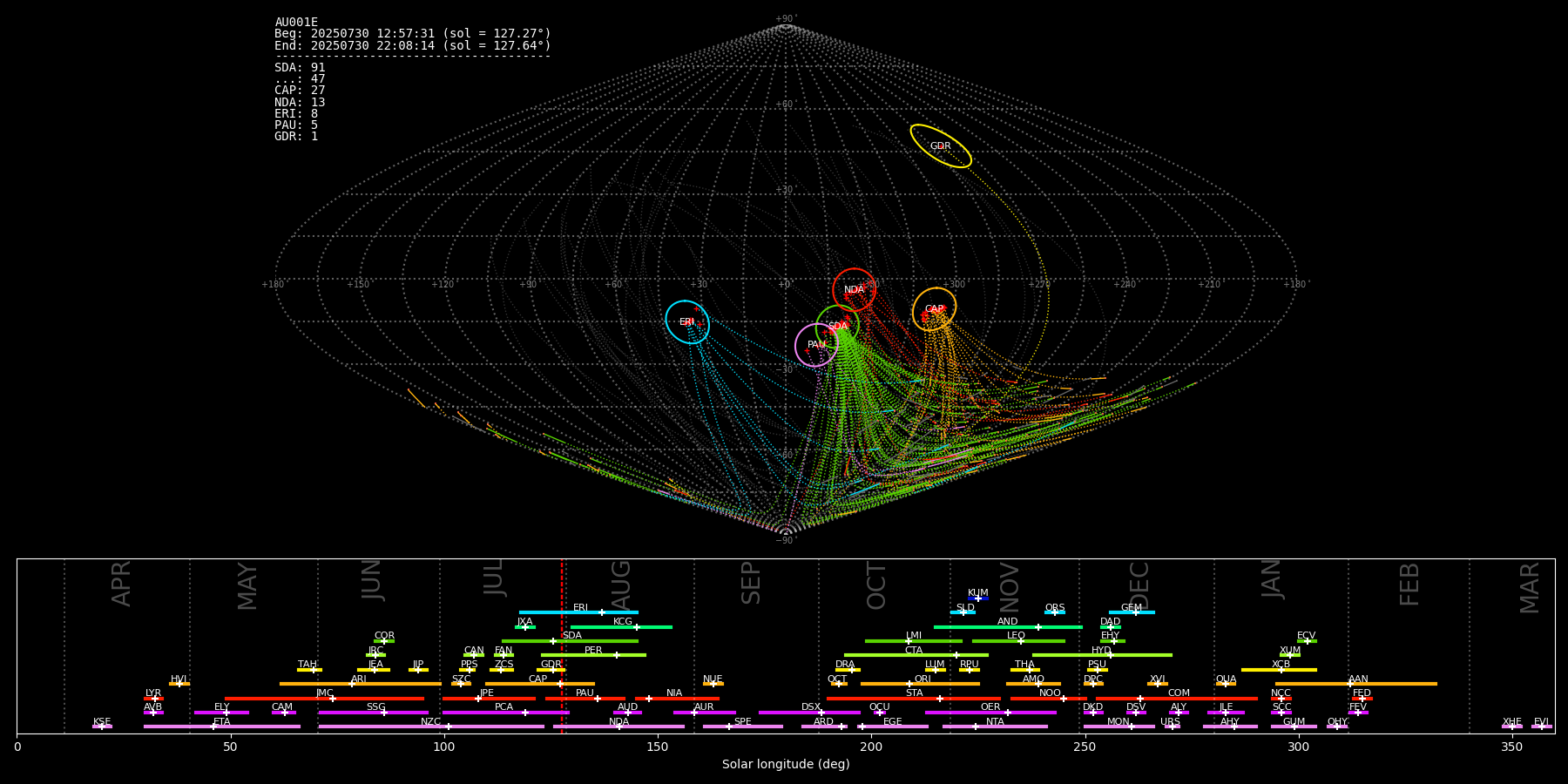Click the NZC shower bar in the timeline
1568x784 pixels.
(x=431, y=727)
